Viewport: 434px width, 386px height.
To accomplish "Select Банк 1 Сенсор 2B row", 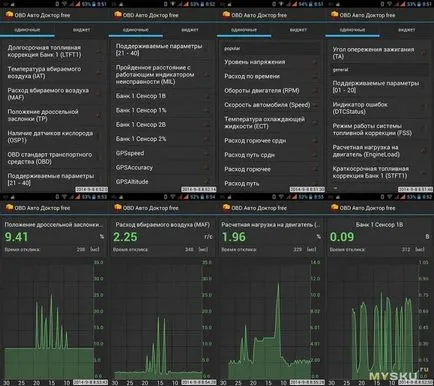I will tap(163, 125).
